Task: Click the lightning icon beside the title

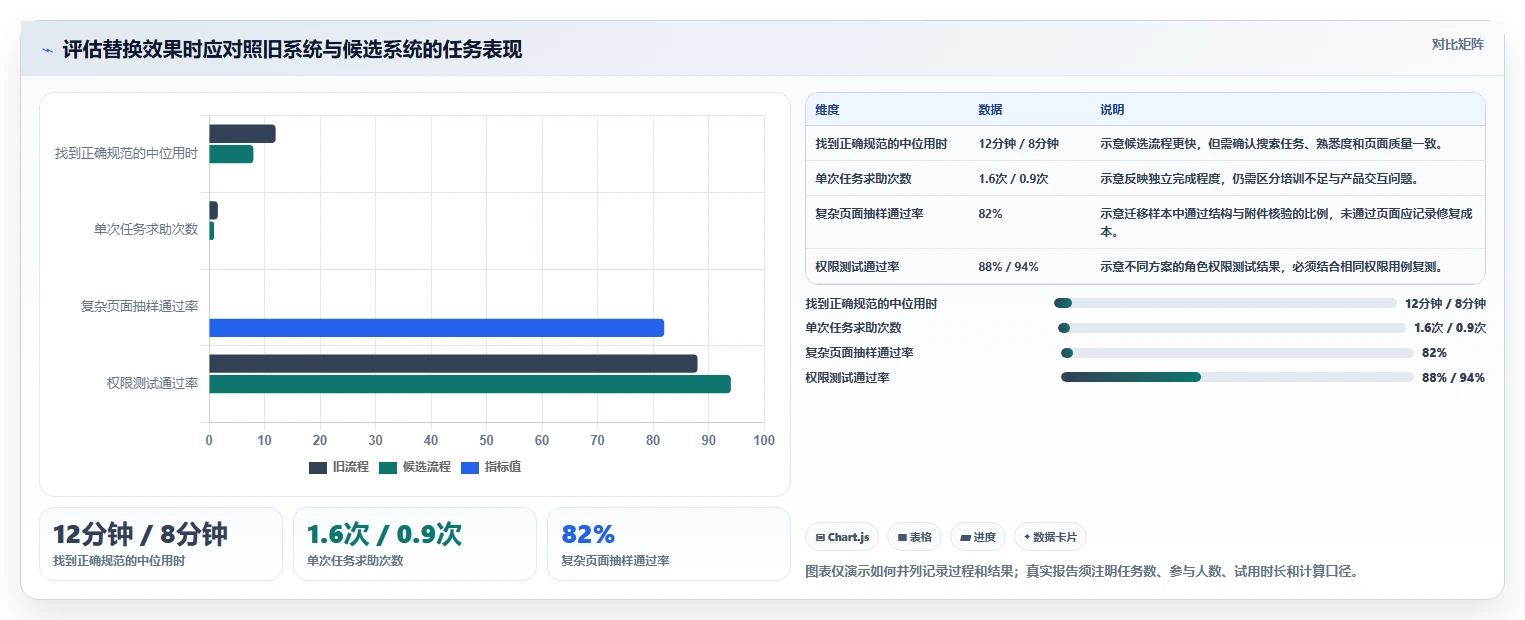Action: pyautogui.click(x=48, y=50)
